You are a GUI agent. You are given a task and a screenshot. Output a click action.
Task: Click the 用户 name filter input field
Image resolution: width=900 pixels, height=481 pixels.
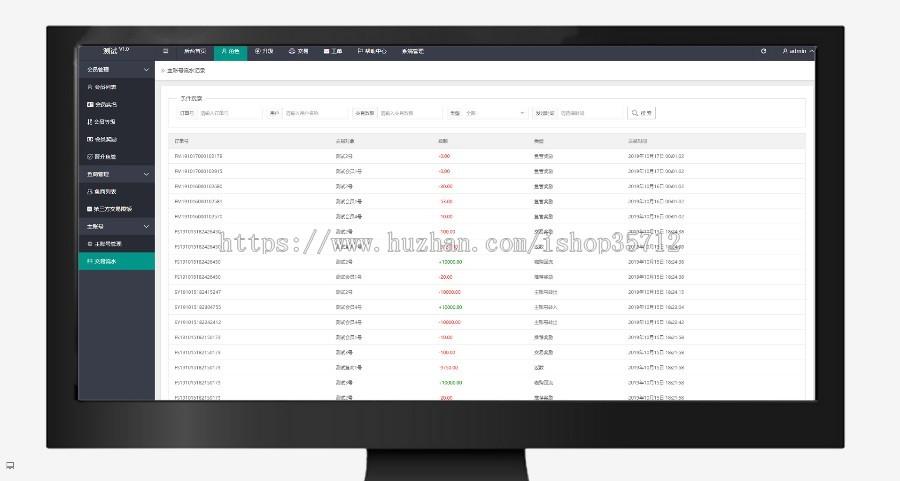pyautogui.click(x=316, y=113)
